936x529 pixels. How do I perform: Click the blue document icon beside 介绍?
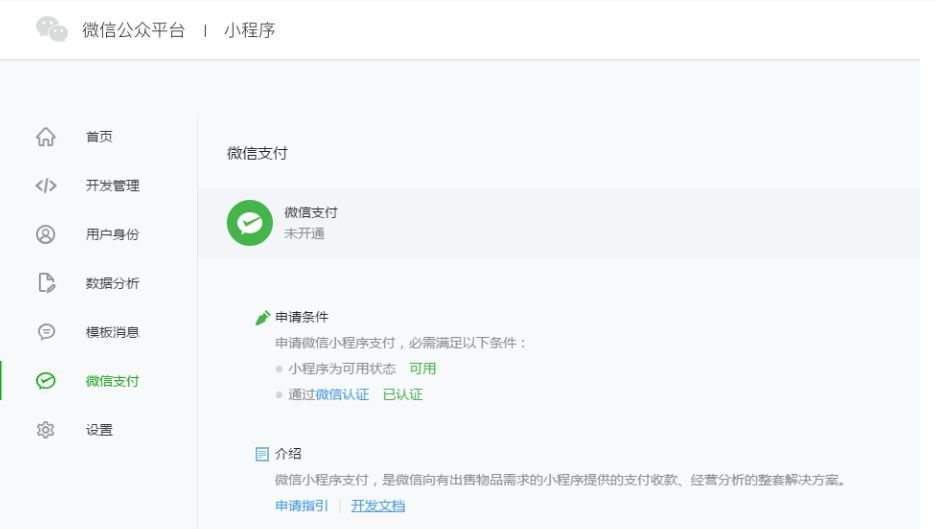262,454
